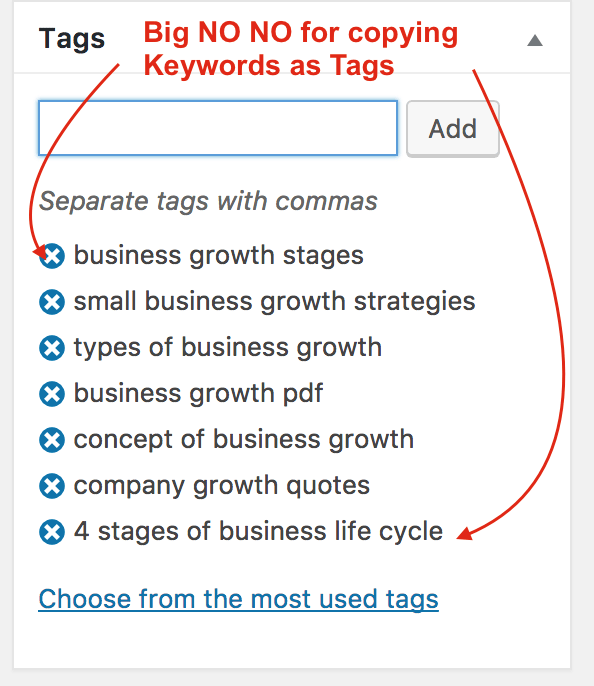Click 'Separate tags with commas' hint text
The height and width of the screenshot is (686, 594).
click(x=208, y=201)
